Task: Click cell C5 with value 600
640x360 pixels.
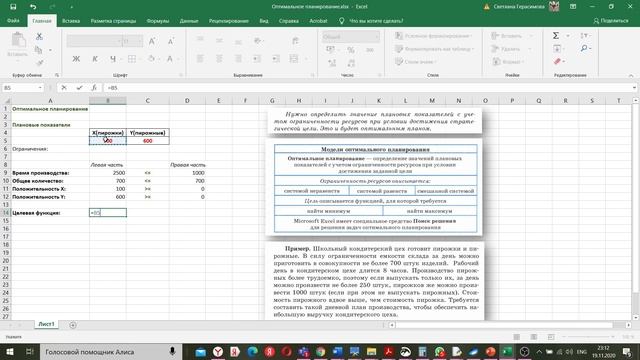Action: [x=148, y=141]
